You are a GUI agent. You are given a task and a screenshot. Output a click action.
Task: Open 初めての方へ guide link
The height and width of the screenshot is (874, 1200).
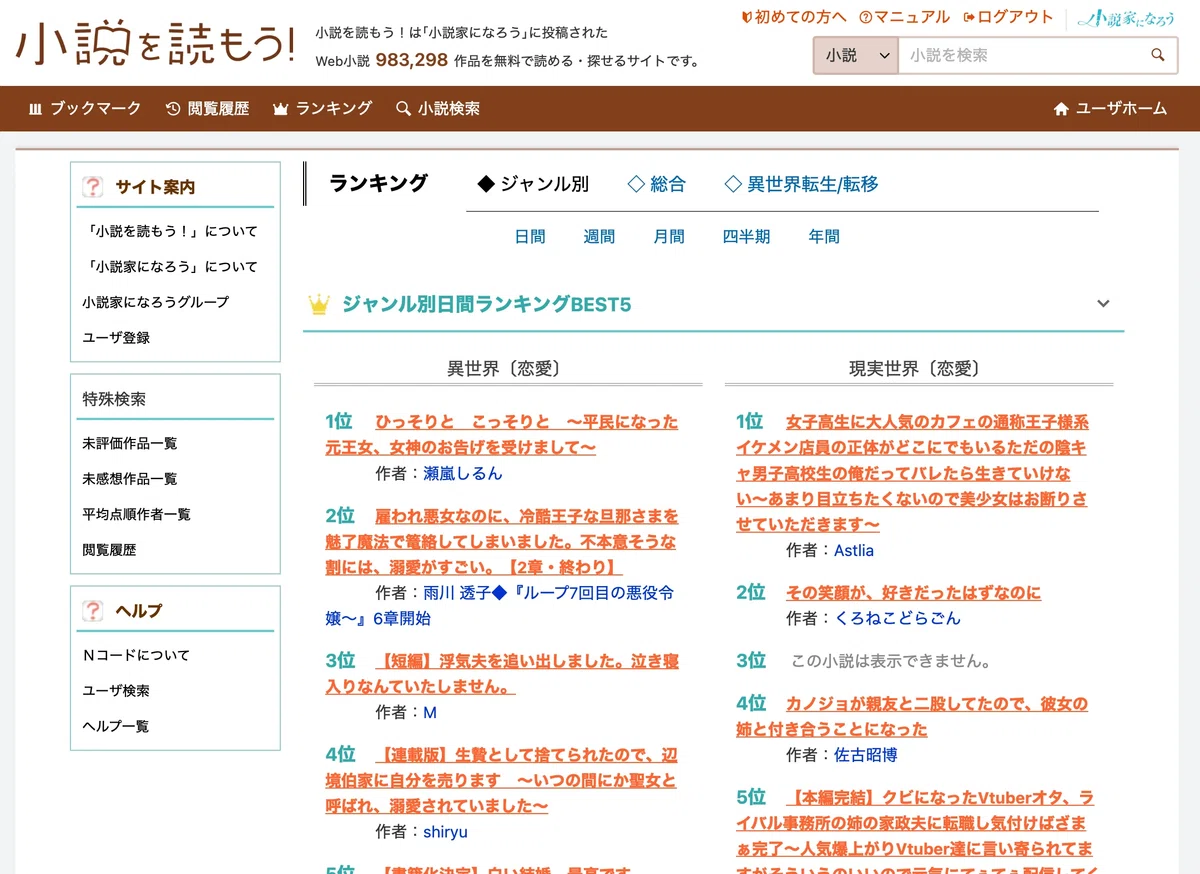(794, 17)
